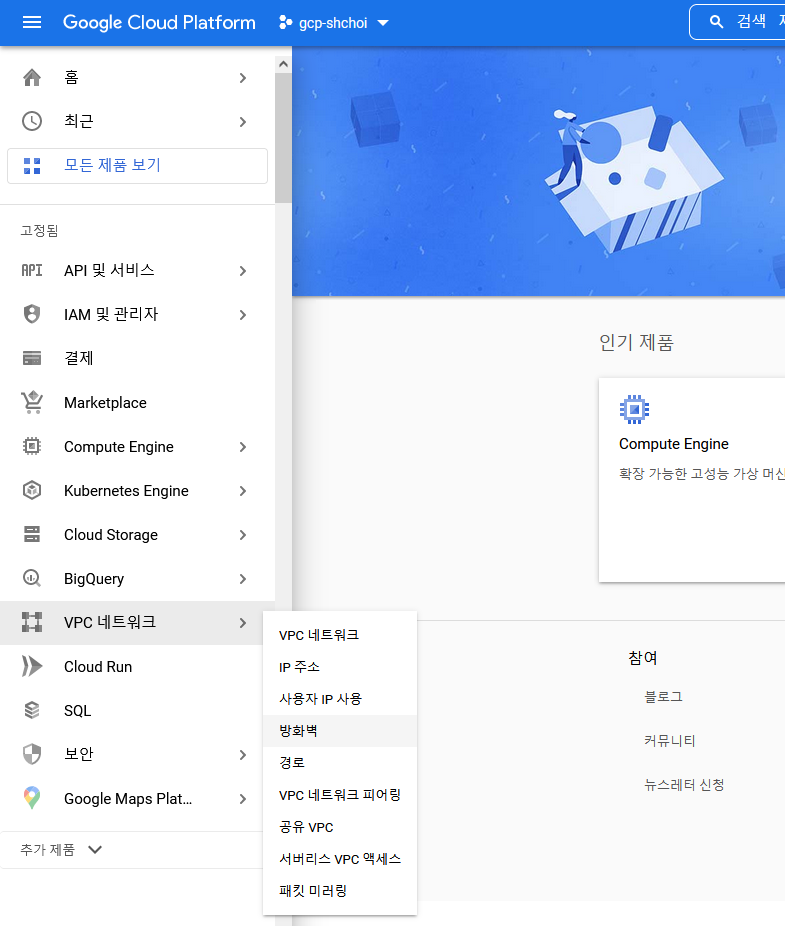Expand VPC 네트워크 sidebar row chevron

click(243, 623)
